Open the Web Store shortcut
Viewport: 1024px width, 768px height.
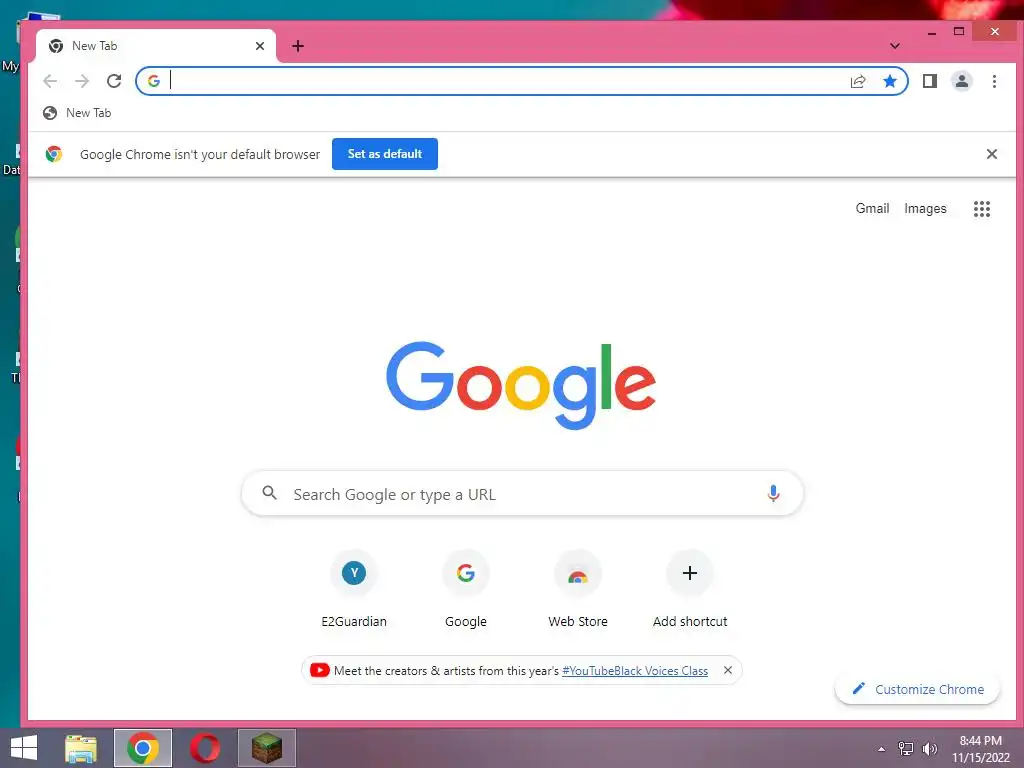point(578,590)
